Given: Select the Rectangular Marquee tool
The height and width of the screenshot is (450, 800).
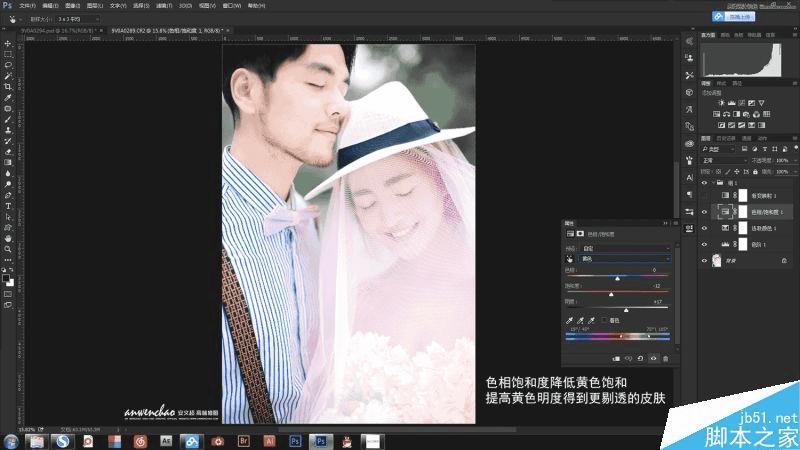Looking at the screenshot, I should point(8,54).
